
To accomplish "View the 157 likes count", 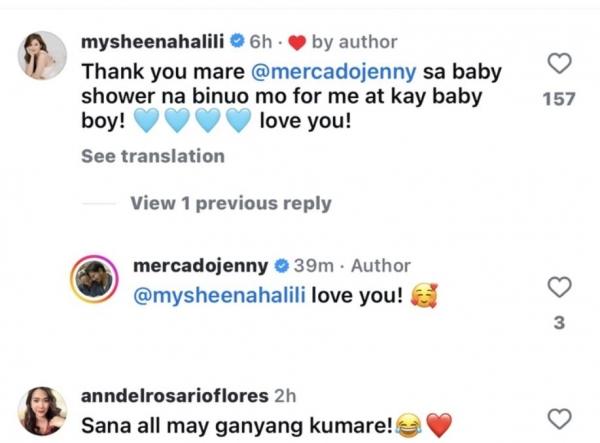I will coord(559,99).
